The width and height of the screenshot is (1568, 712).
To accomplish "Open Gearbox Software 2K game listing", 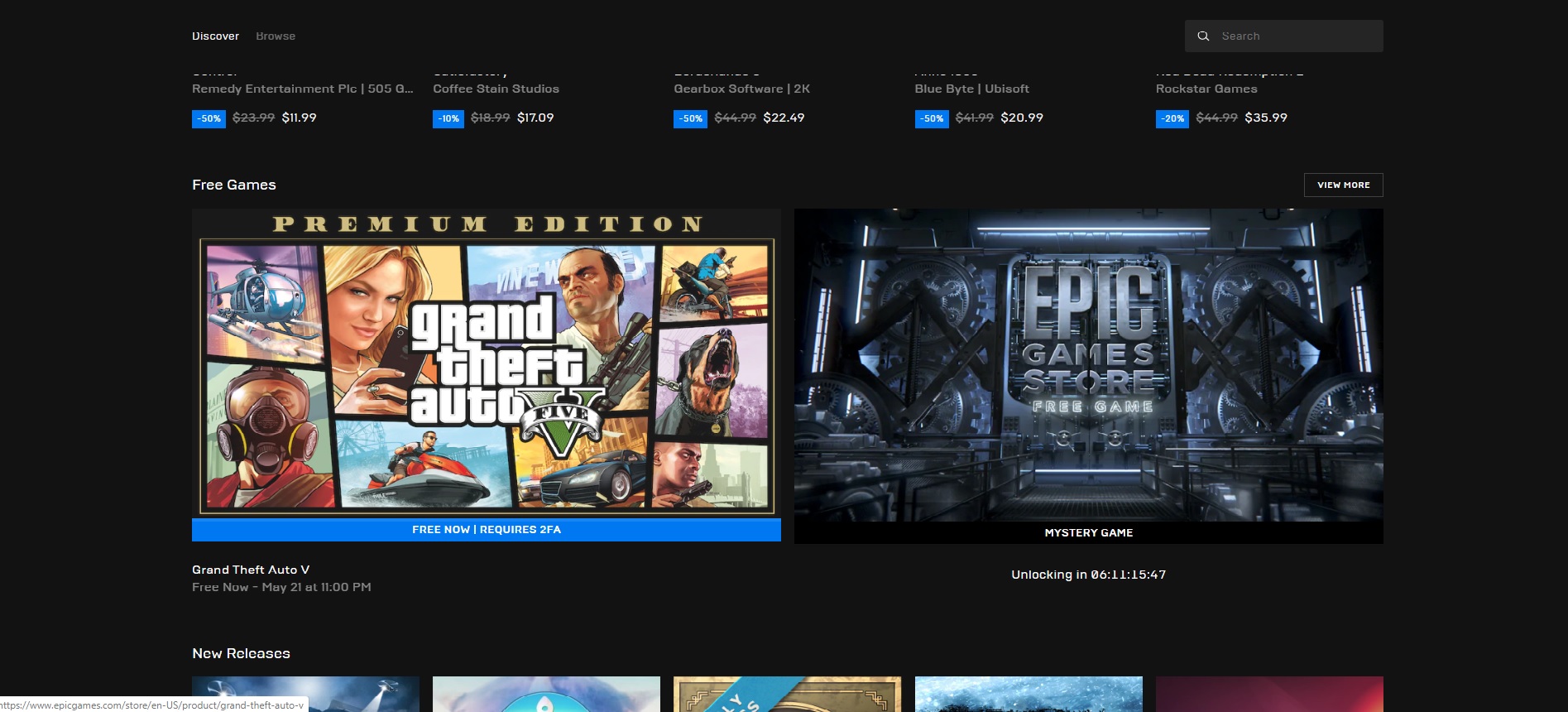I will [741, 89].
